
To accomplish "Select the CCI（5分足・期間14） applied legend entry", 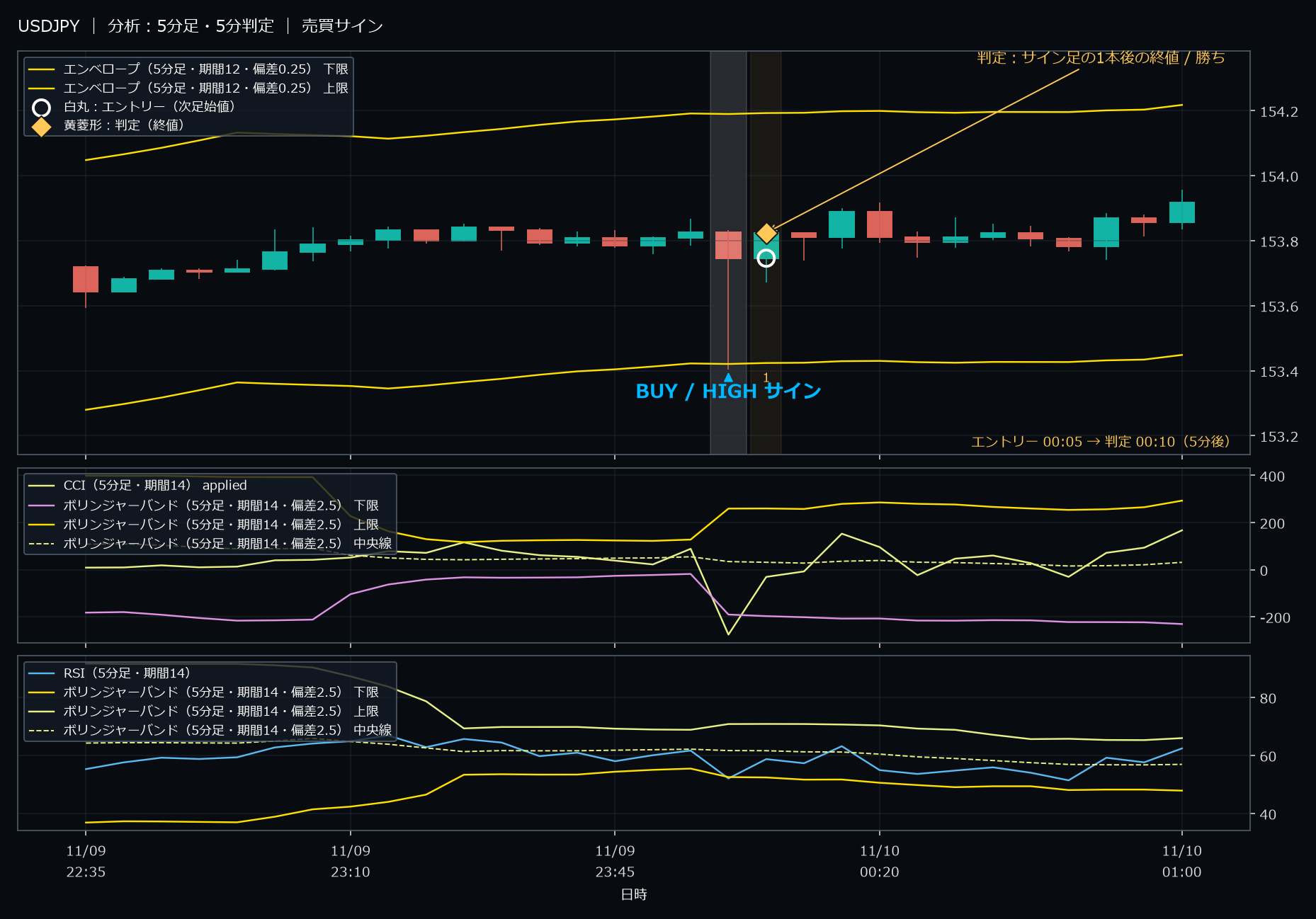I will pyautogui.click(x=138, y=486).
